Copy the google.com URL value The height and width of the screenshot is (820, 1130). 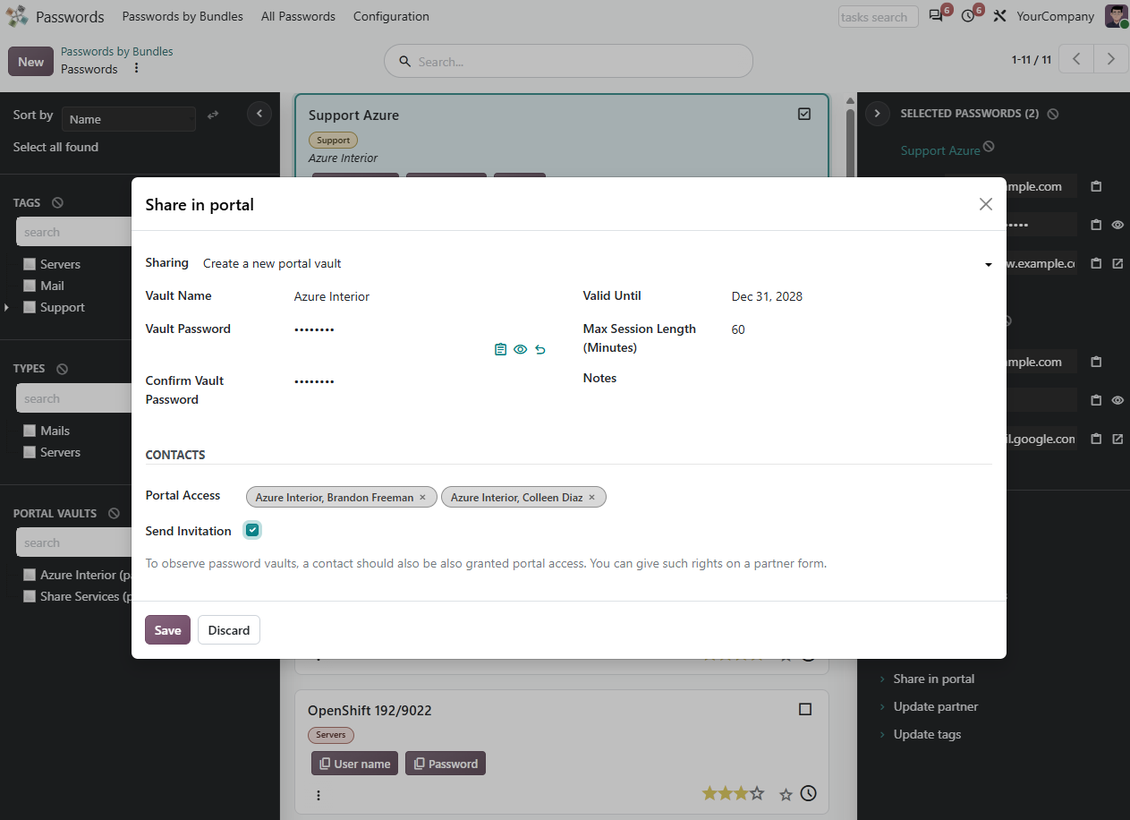(1095, 438)
